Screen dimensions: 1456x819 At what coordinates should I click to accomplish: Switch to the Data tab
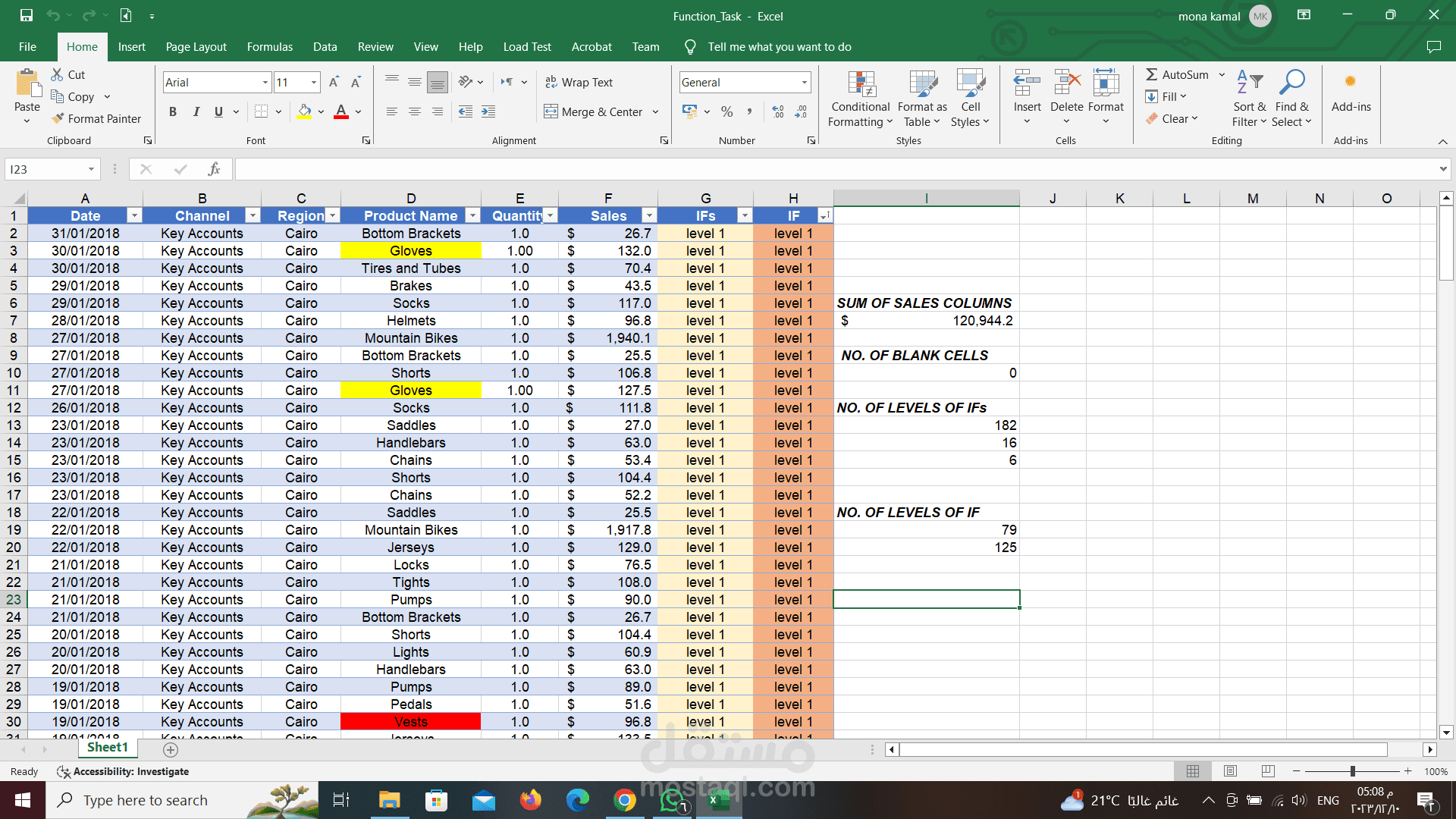pyautogui.click(x=325, y=47)
